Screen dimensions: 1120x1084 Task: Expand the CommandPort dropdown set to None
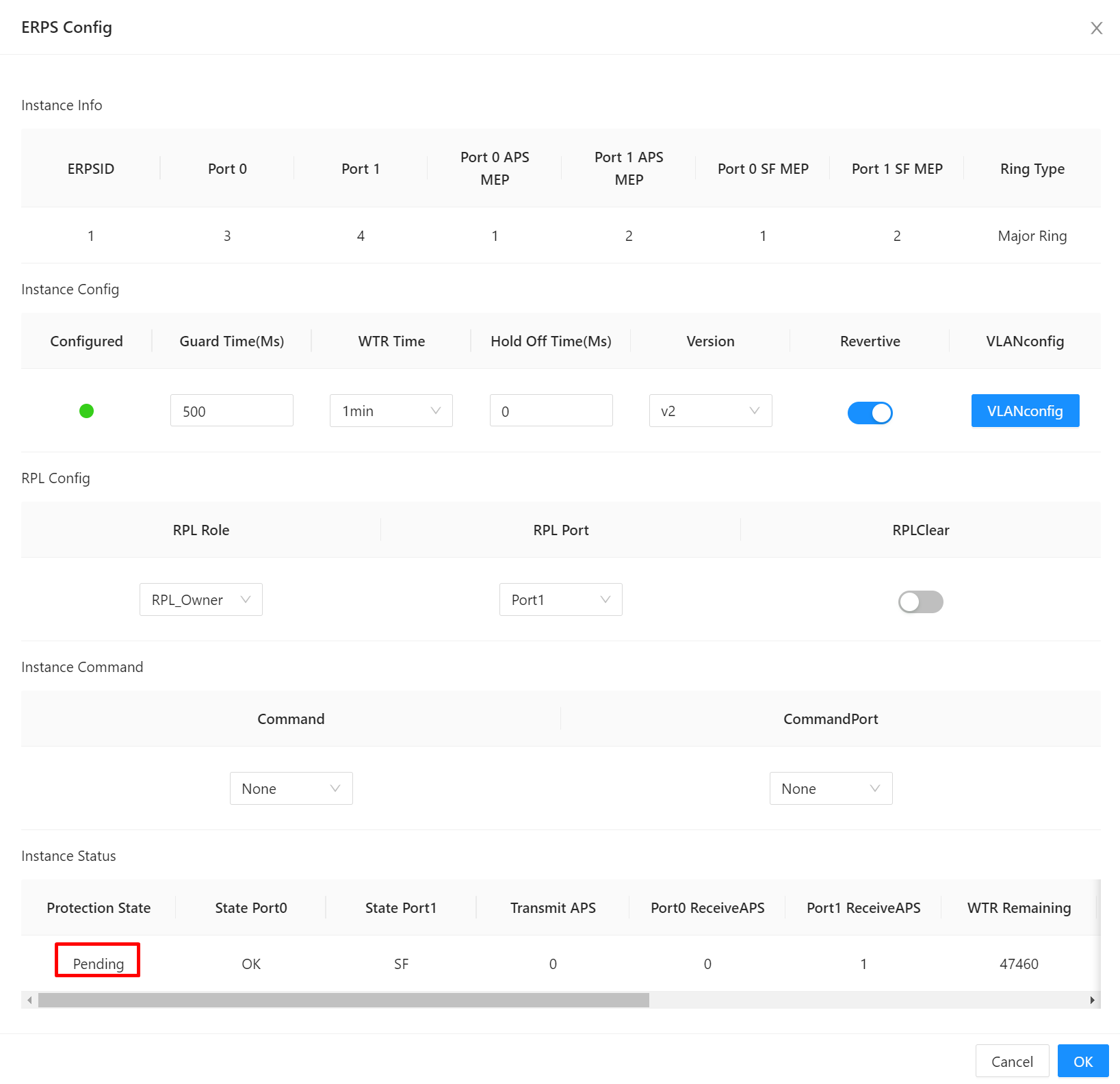pyautogui.click(x=831, y=788)
